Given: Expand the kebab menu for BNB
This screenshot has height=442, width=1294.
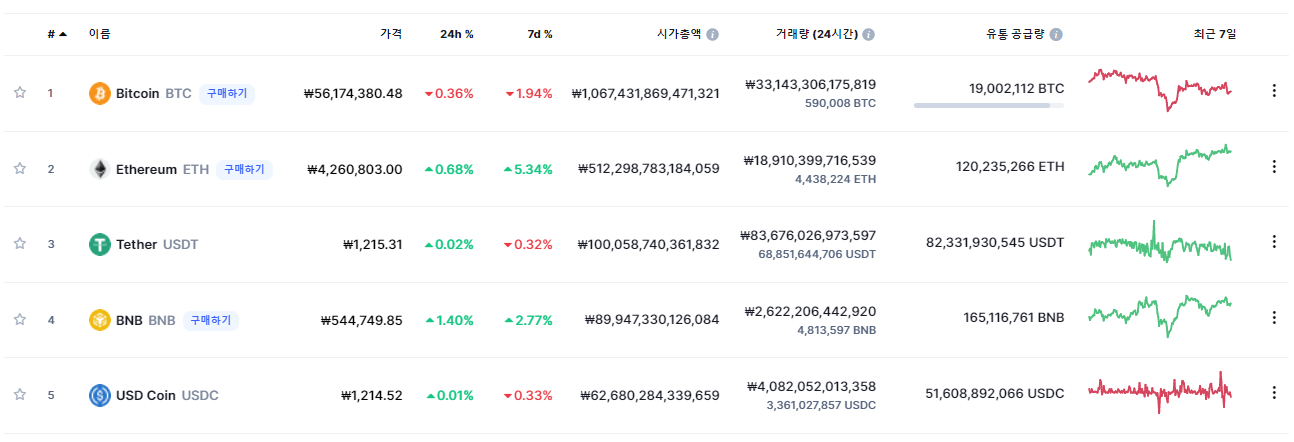Looking at the screenshot, I should pos(1274,317).
